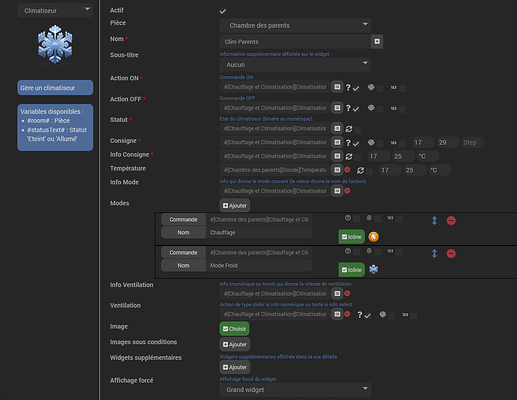Expand the Sous-titre dropdown showing Aucun
The image size is (517, 400).
tap(295, 65)
